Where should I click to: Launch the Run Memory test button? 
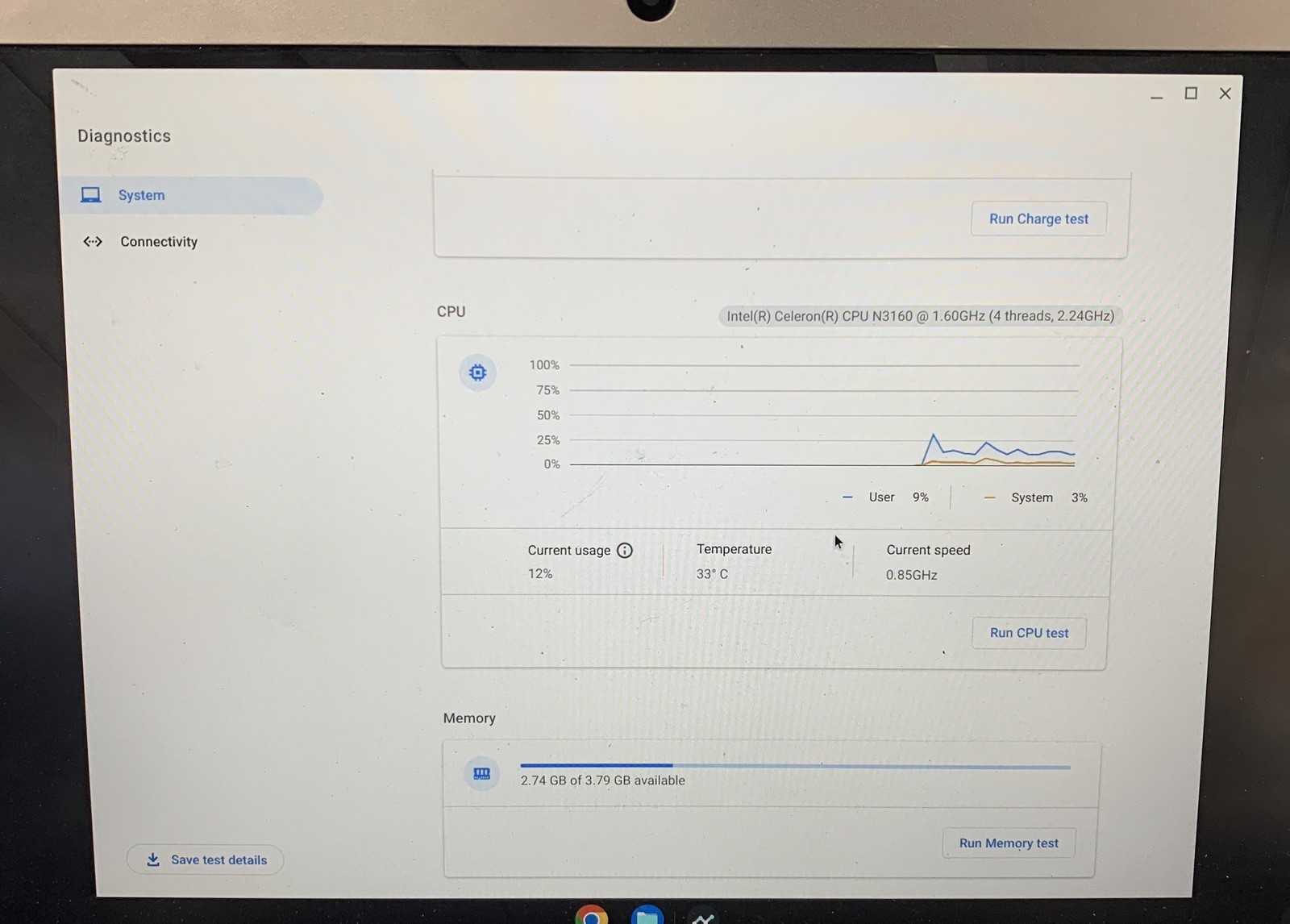(x=1009, y=843)
